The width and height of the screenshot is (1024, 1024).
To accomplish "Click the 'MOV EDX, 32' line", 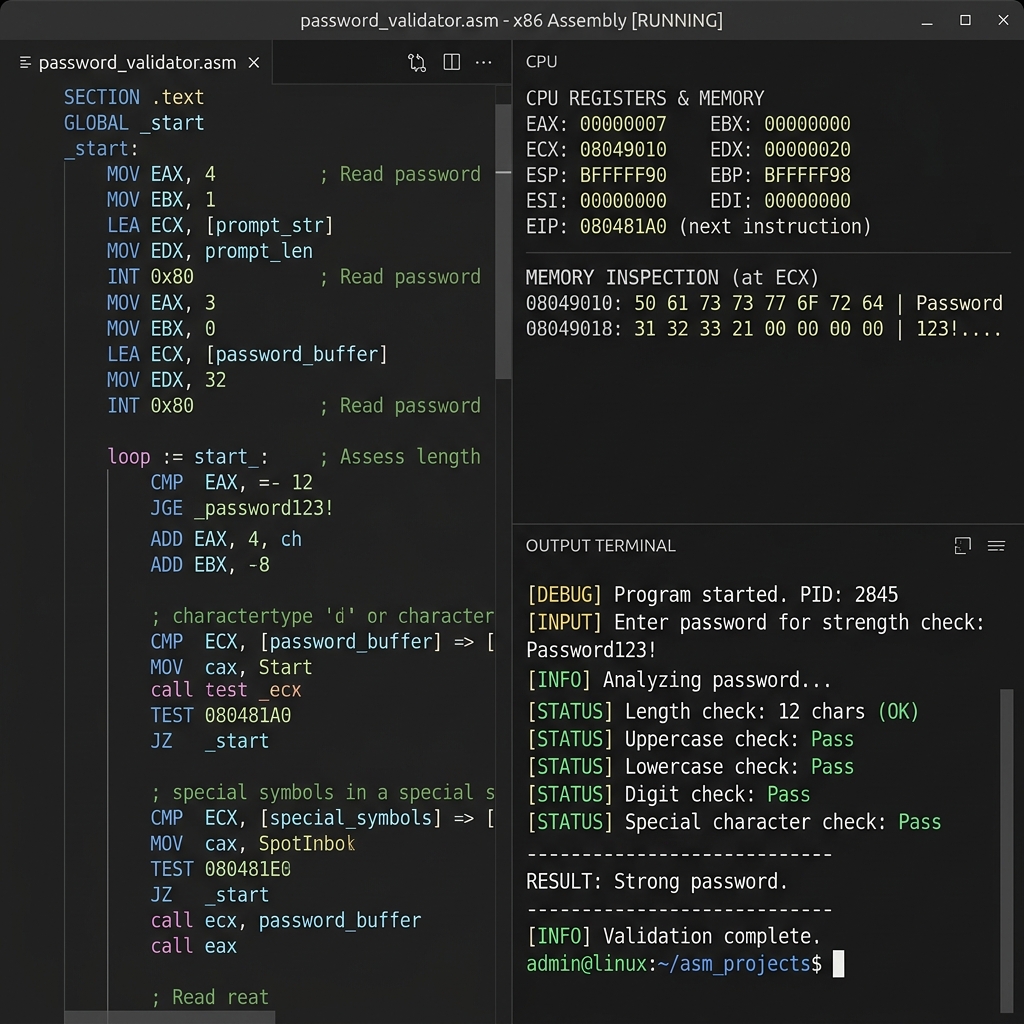I will coord(167,379).
